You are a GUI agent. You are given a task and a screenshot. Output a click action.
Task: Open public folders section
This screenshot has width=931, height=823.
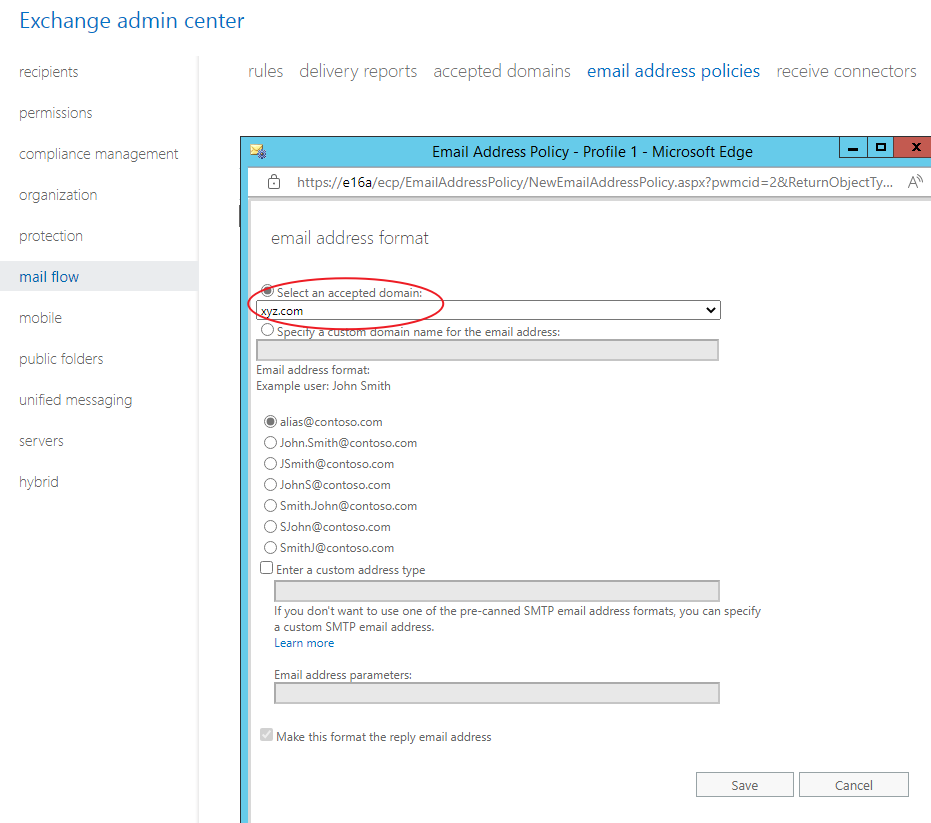pos(61,359)
